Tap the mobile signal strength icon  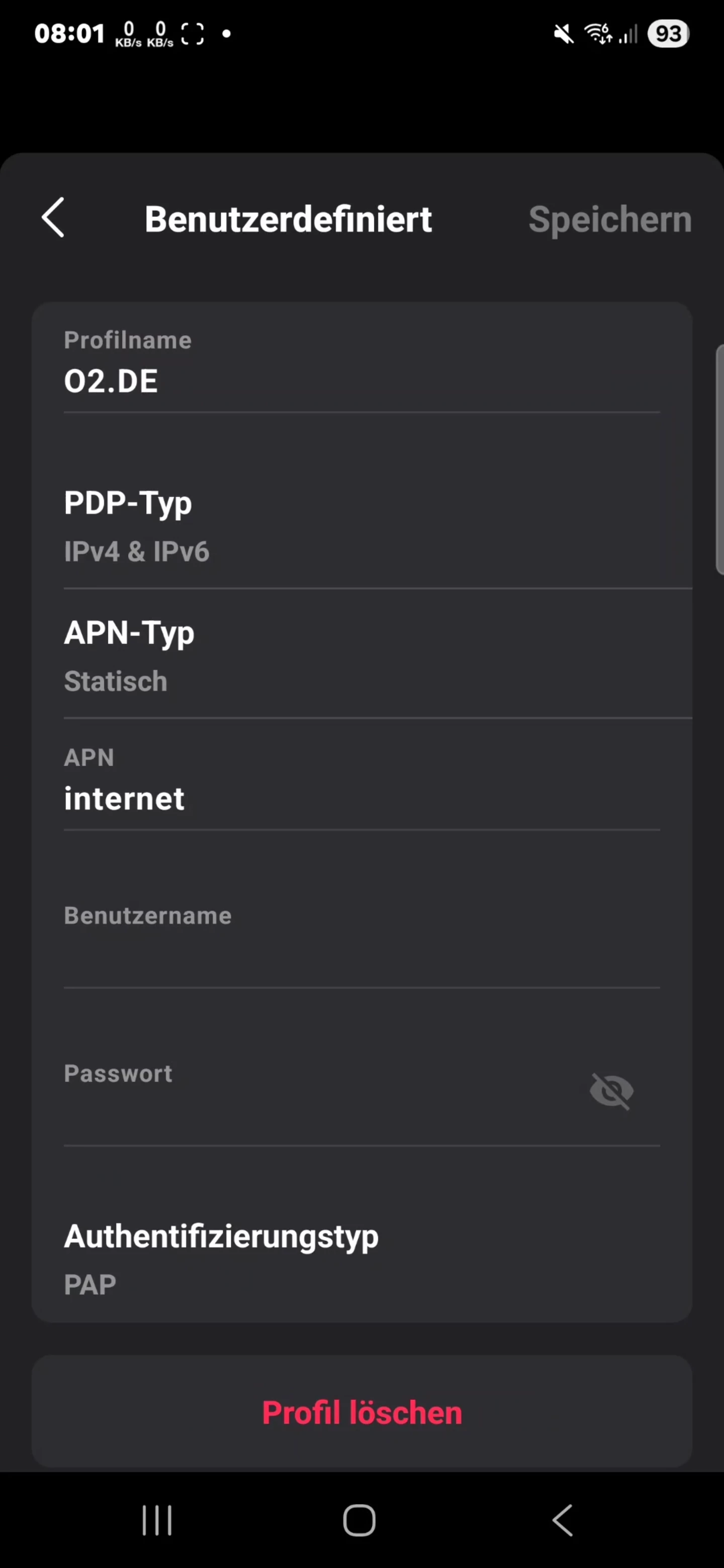point(628,34)
